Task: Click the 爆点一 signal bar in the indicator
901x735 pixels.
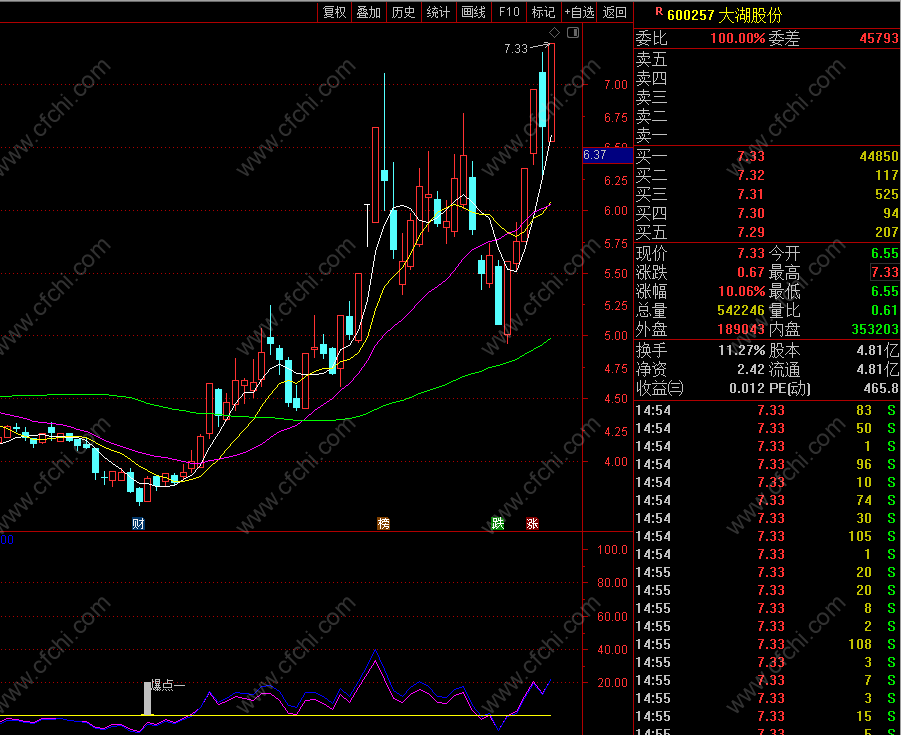Action: [148, 698]
